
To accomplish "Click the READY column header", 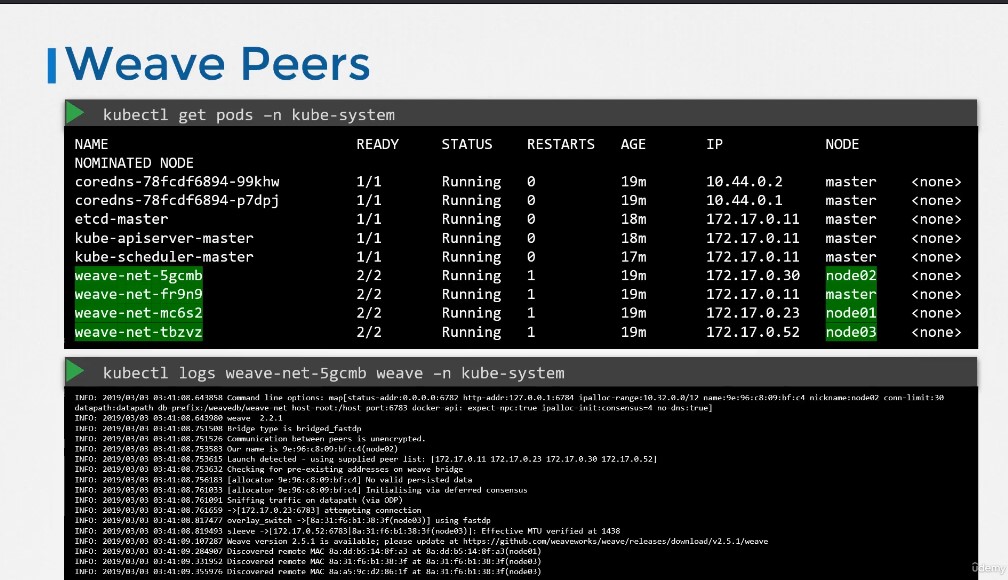I will pos(377,144).
